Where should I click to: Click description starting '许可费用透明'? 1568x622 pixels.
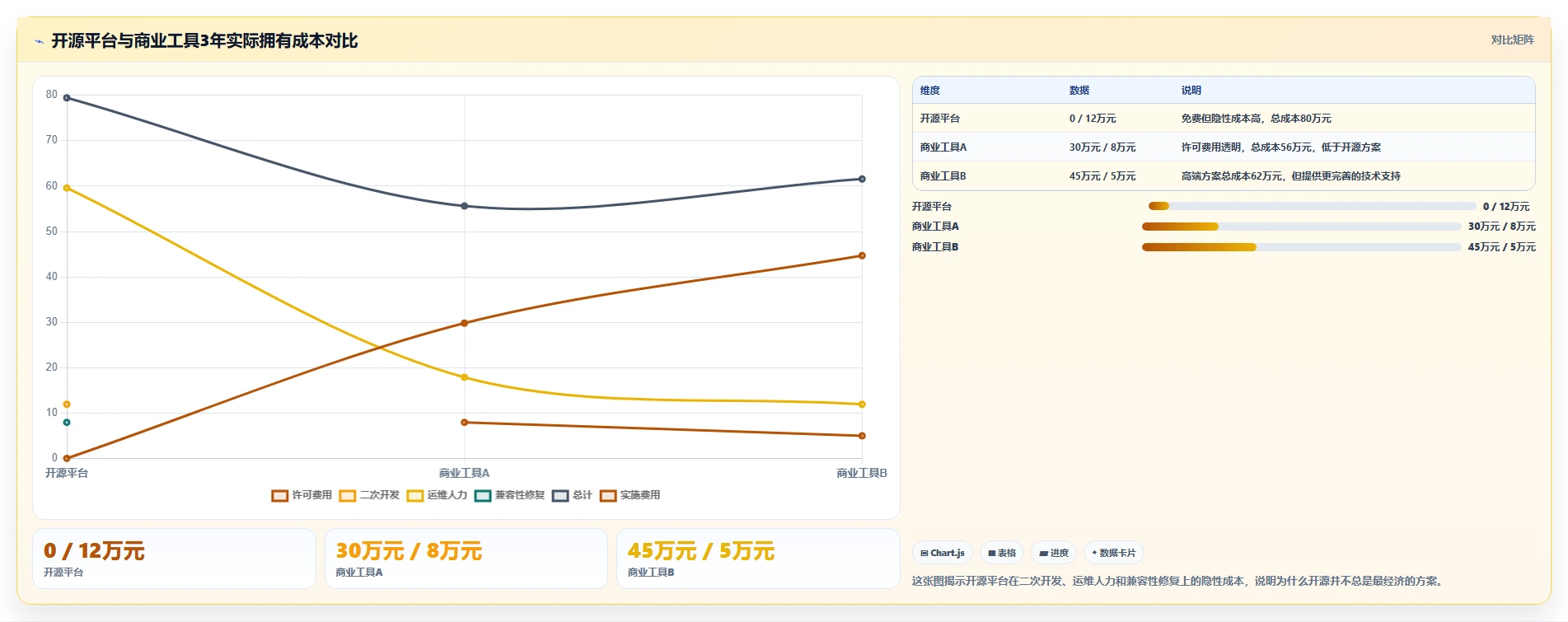[1281, 147]
